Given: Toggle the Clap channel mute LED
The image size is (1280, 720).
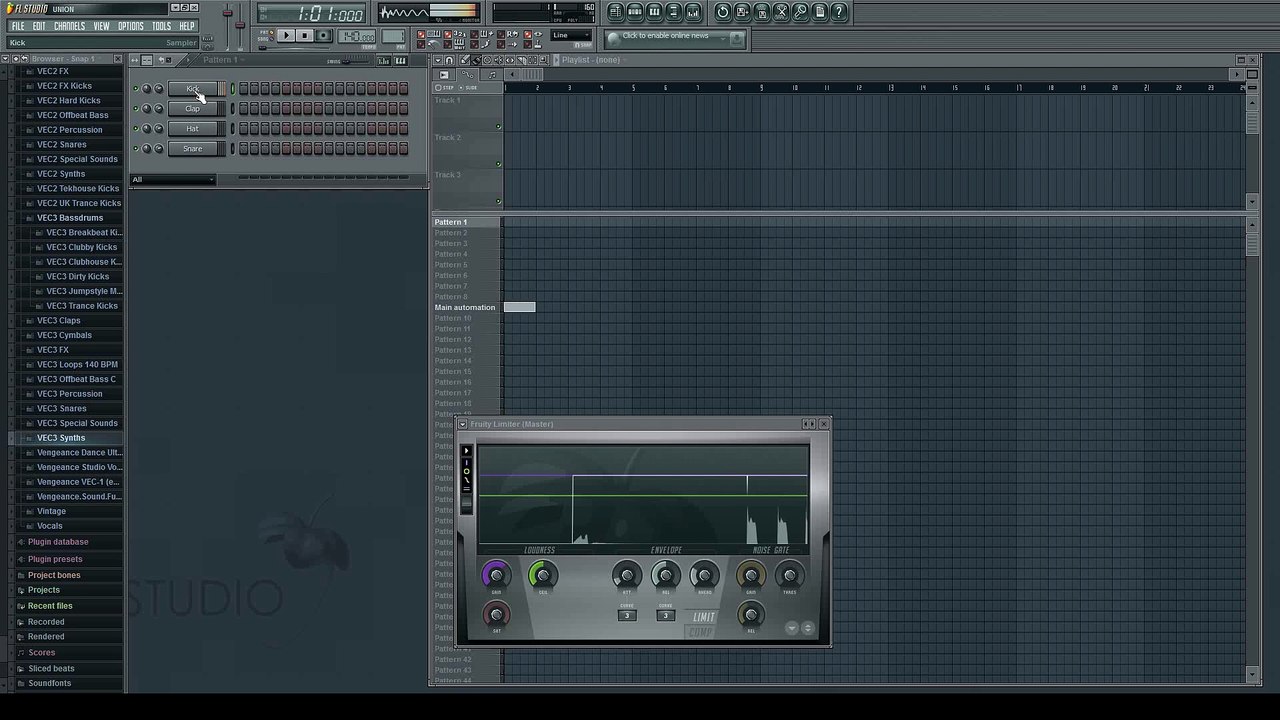Looking at the screenshot, I should point(136,109).
